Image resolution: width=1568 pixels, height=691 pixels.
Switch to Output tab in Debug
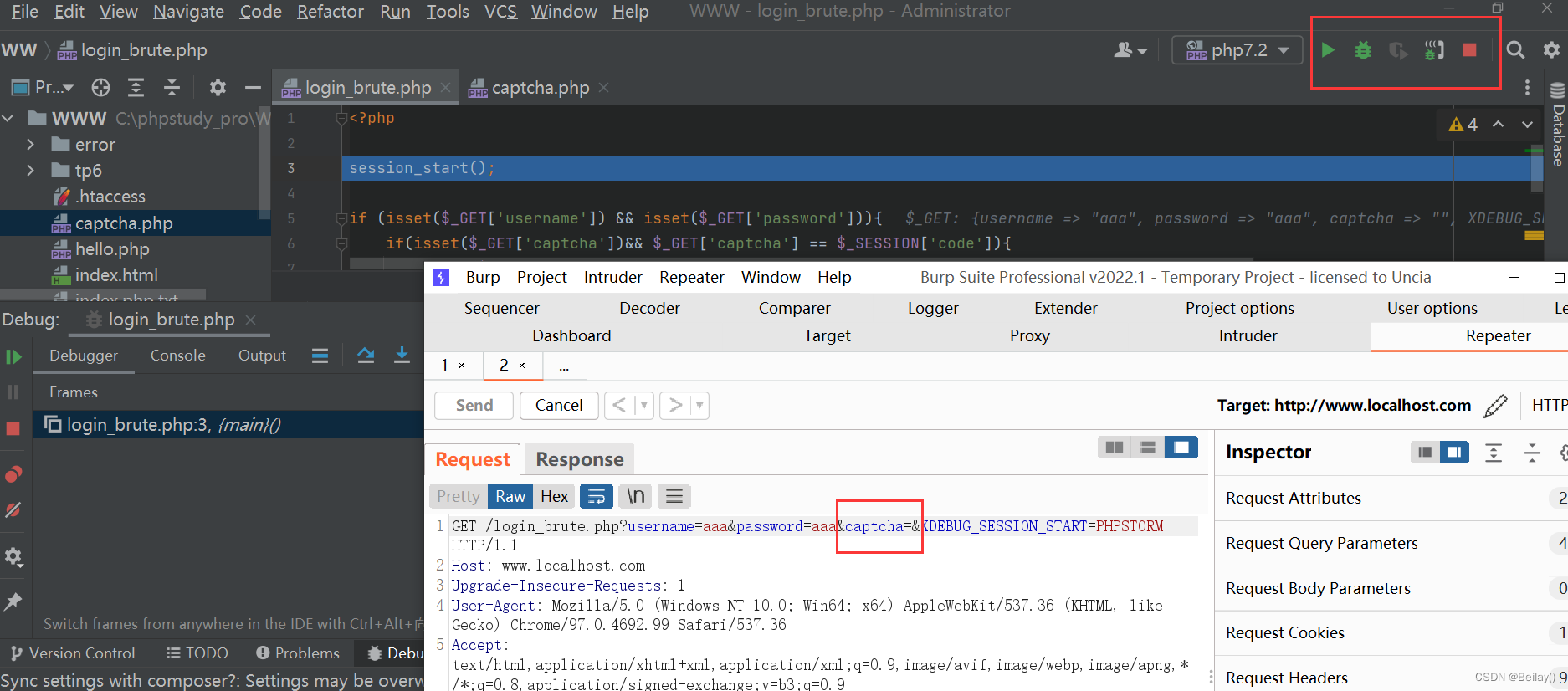pyautogui.click(x=262, y=356)
